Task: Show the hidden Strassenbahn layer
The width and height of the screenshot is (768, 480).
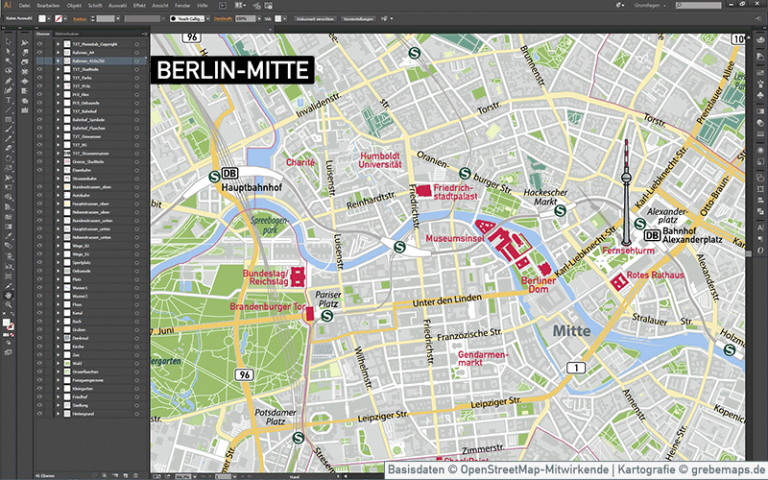Action: pyautogui.click(x=40, y=178)
